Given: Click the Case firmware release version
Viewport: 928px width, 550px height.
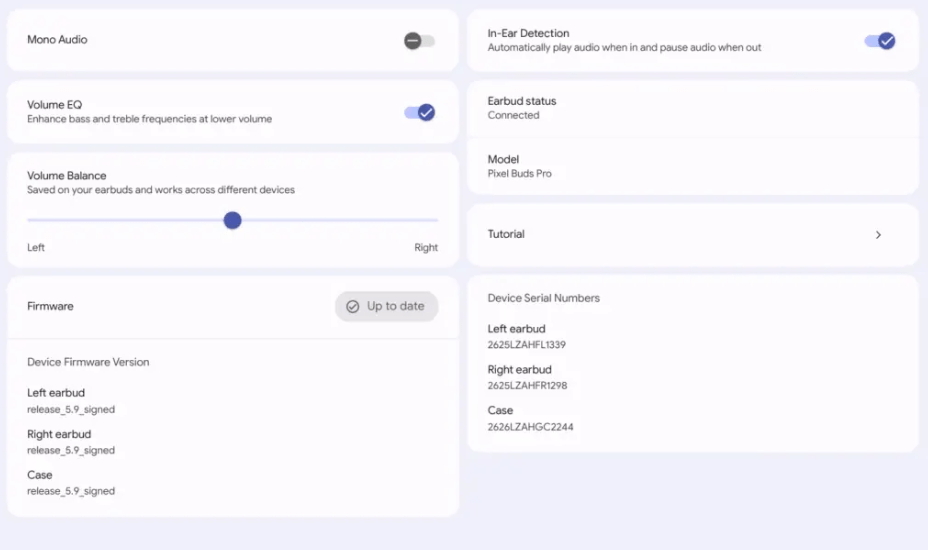Looking at the screenshot, I should pos(71,491).
